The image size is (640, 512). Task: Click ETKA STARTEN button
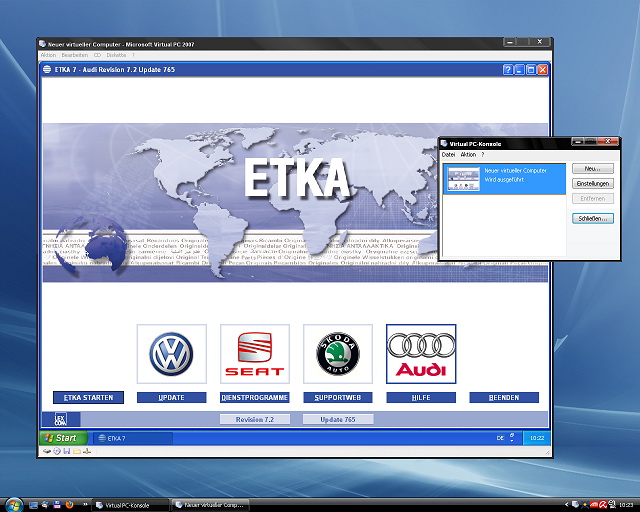pos(88,397)
